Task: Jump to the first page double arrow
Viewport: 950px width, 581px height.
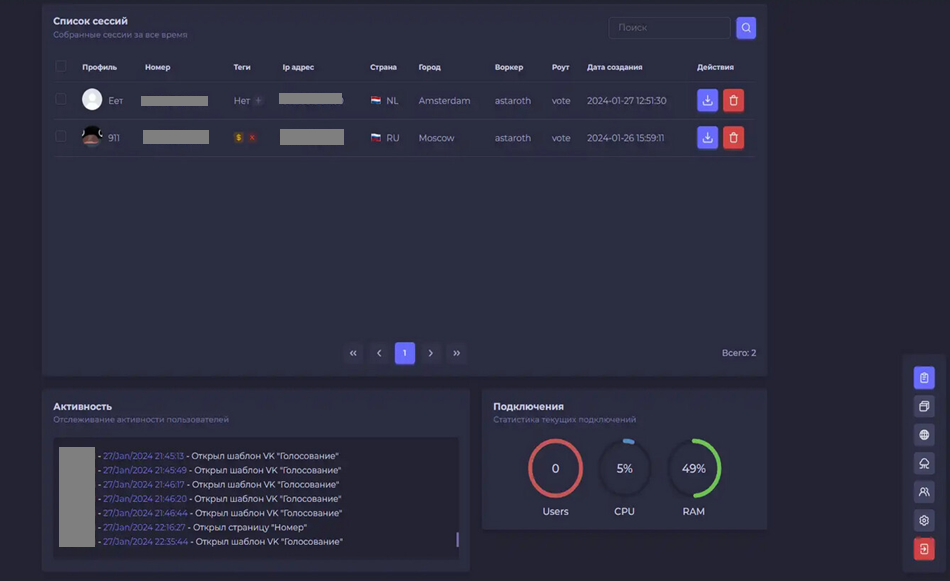Action: pos(353,353)
